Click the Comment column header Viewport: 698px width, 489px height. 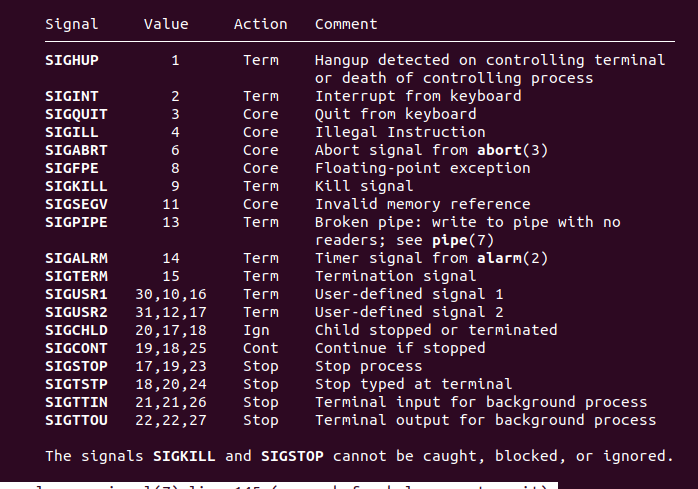click(x=346, y=24)
